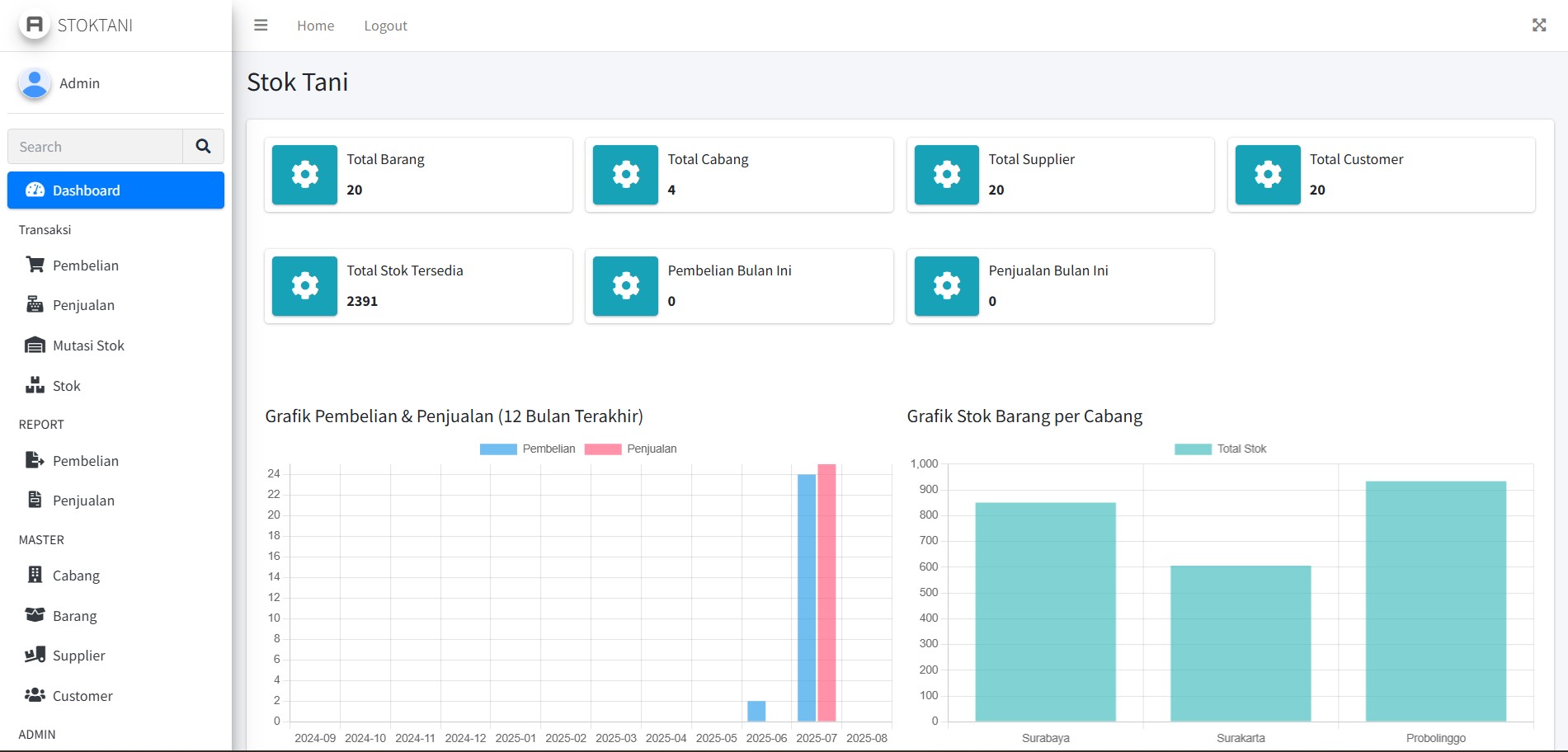Focus the sidebar Search field
Viewport: 1568px width, 752px height.
(95, 147)
